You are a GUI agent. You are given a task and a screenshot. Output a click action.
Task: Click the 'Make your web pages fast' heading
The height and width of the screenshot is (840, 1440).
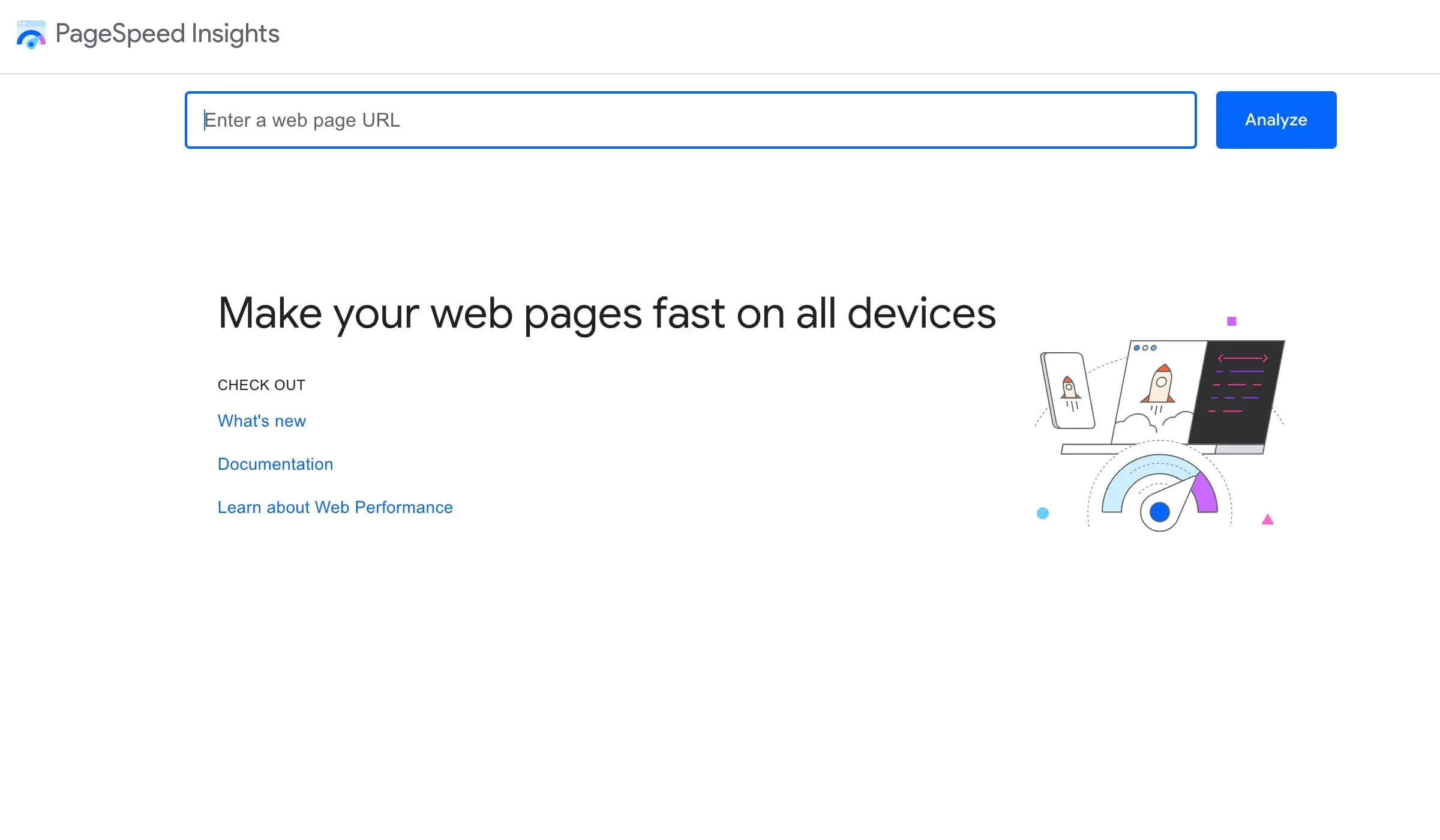607,313
